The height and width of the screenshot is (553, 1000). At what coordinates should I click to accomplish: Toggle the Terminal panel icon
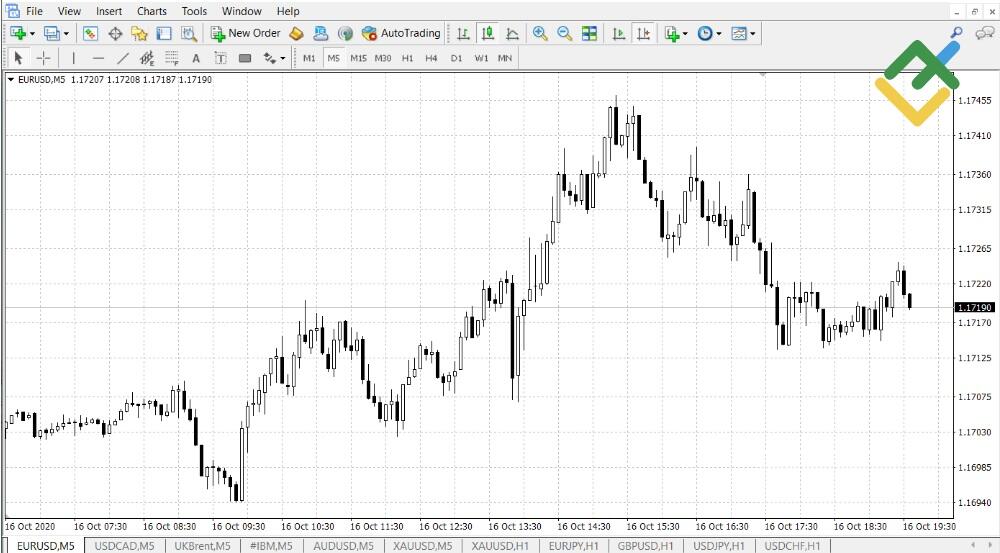point(164,33)
